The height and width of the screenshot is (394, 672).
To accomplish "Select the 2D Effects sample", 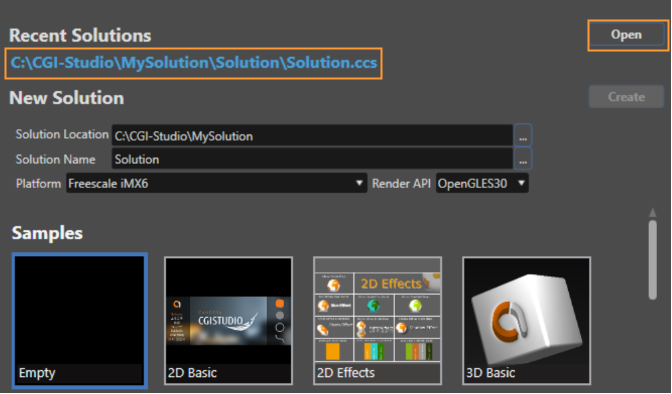I will point(378,321).
